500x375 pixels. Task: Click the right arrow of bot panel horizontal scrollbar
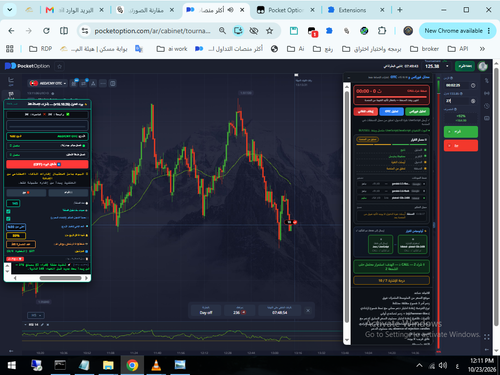pyautogui.click(x=87, y=278)
